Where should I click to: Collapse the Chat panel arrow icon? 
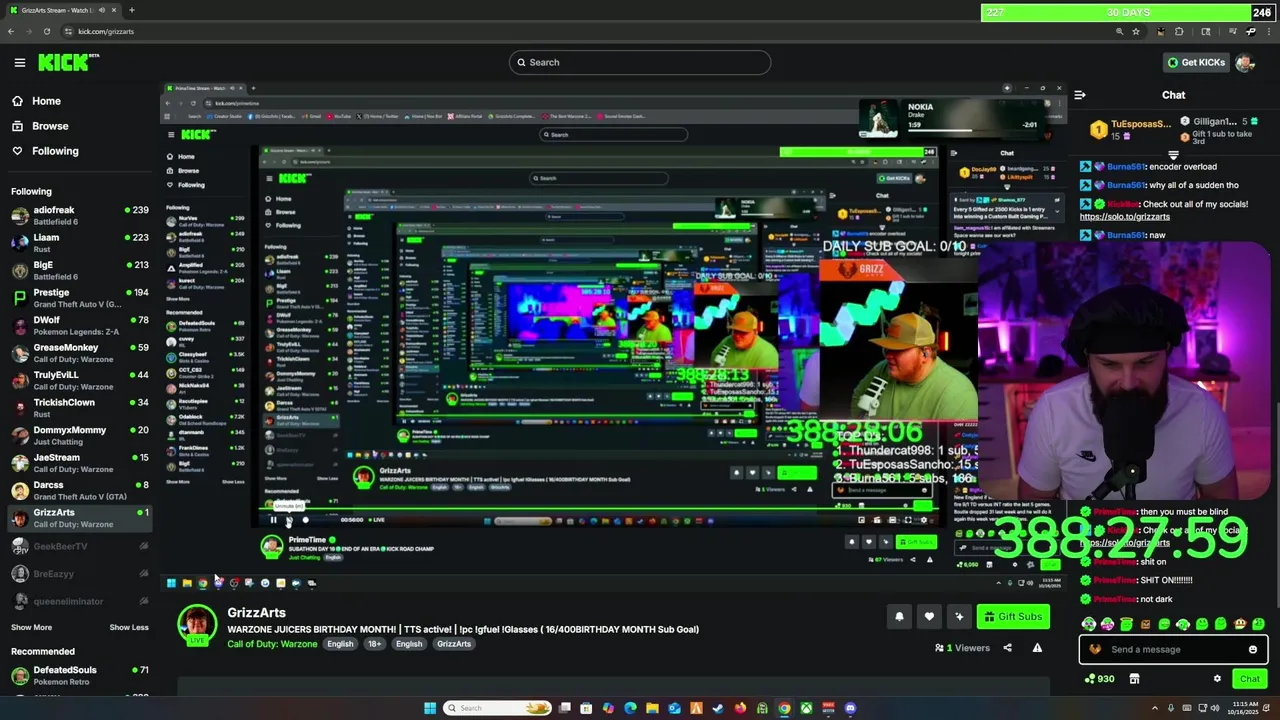(x=1080, y=95)
